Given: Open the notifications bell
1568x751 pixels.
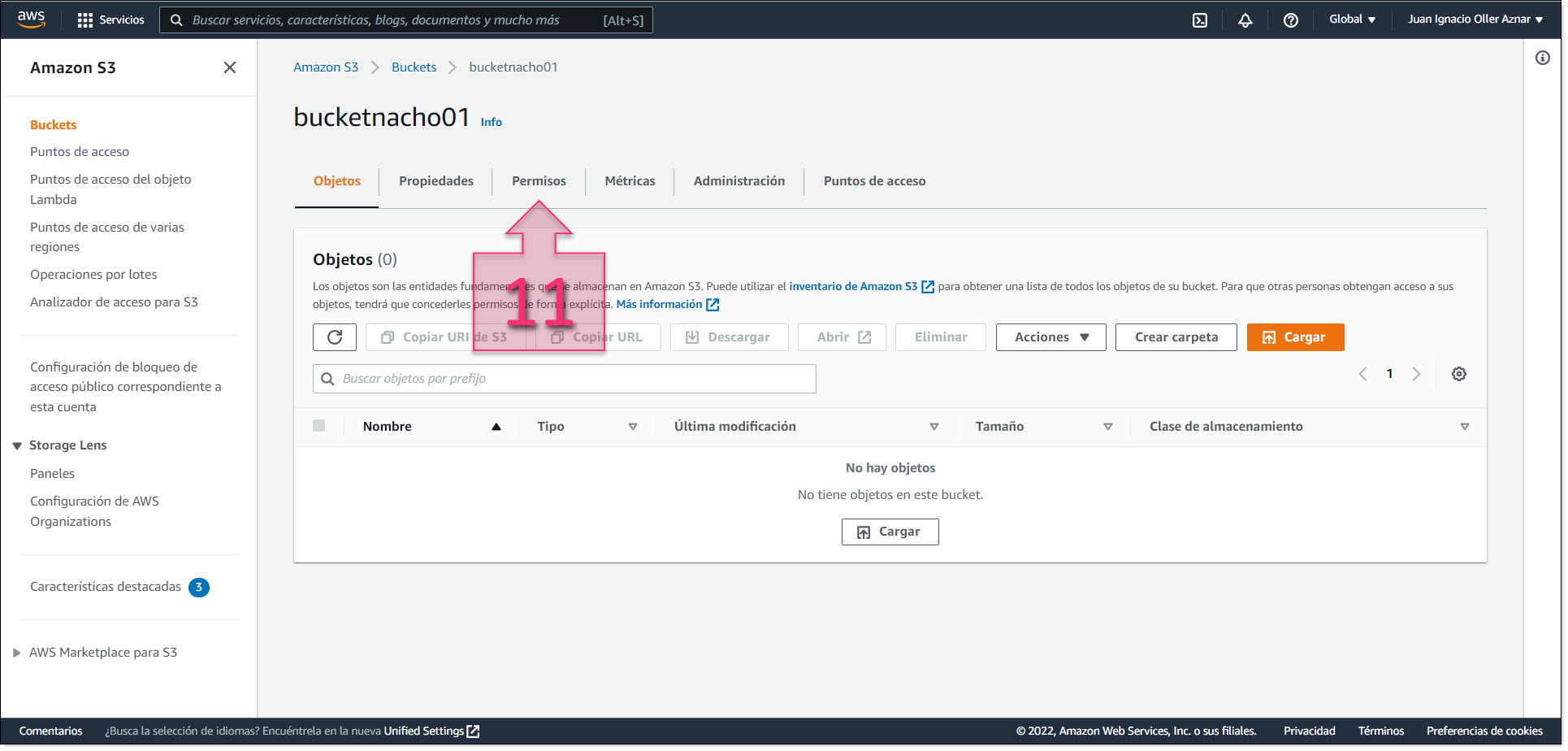Looking at the screenshot, I should point(1245,20).
